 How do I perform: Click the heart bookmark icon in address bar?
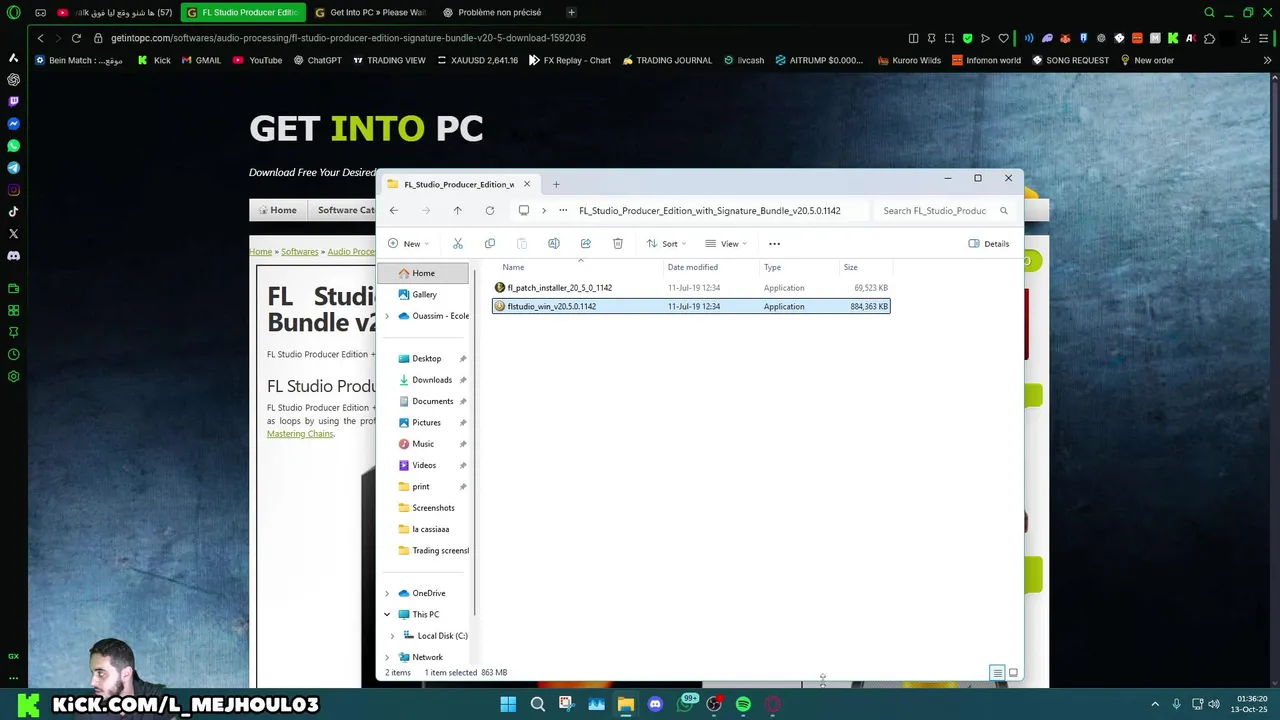[1003, 38]
